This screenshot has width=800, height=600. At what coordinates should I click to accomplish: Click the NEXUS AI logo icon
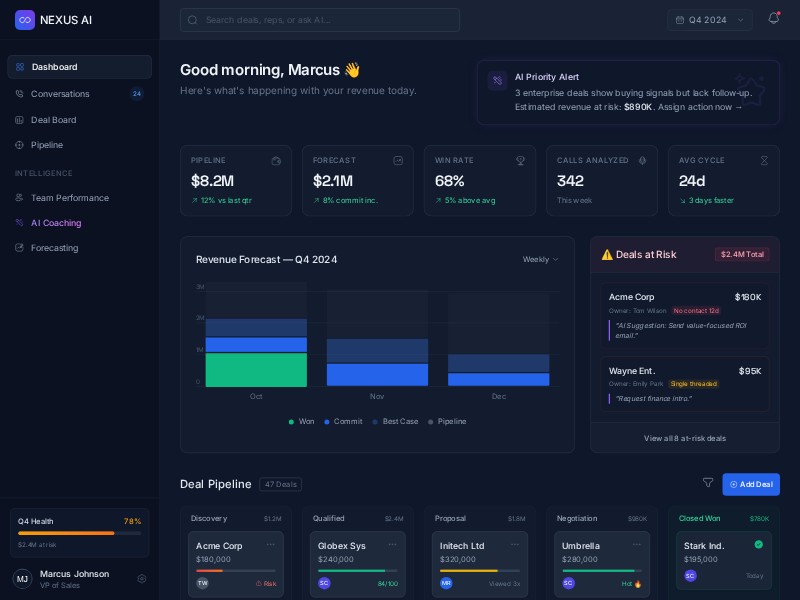tap(25, 19)
